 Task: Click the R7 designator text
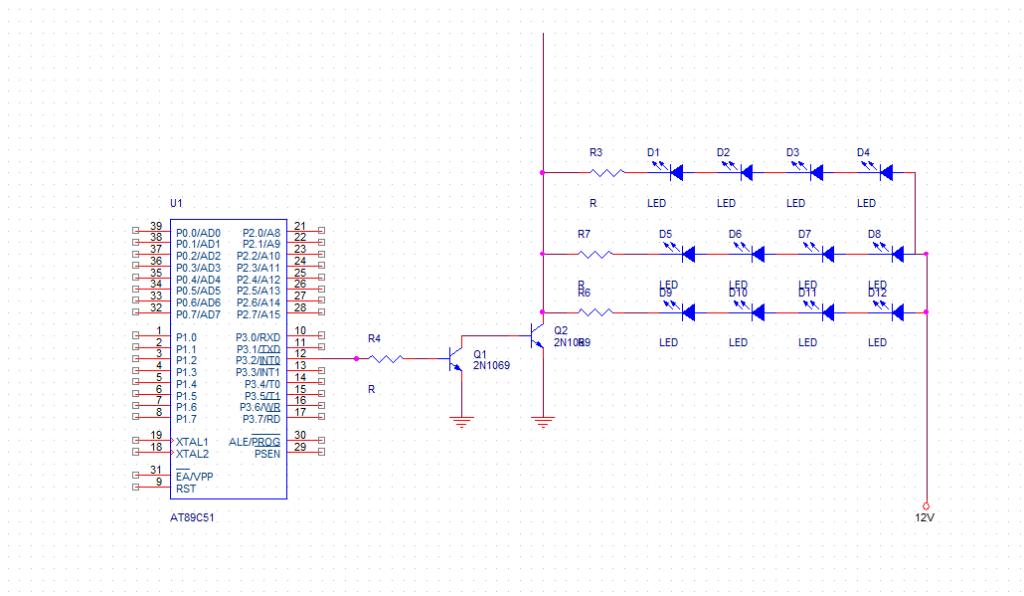click(584, 234)
